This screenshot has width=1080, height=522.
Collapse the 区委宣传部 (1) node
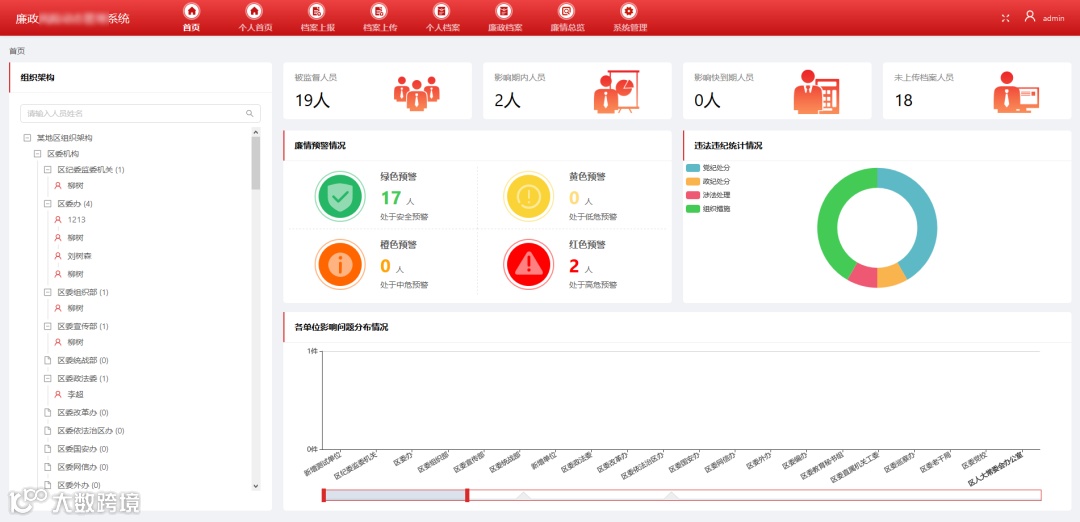click(48, 326)
